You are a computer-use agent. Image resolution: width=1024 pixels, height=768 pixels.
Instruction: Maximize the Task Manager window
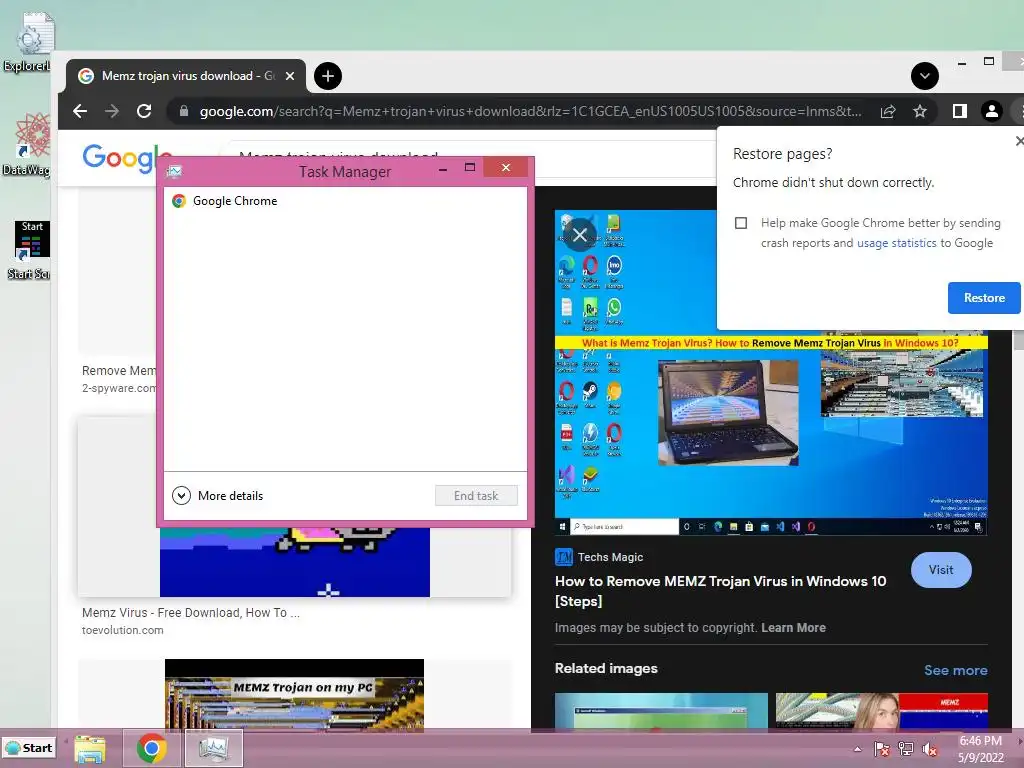(470, 168)
